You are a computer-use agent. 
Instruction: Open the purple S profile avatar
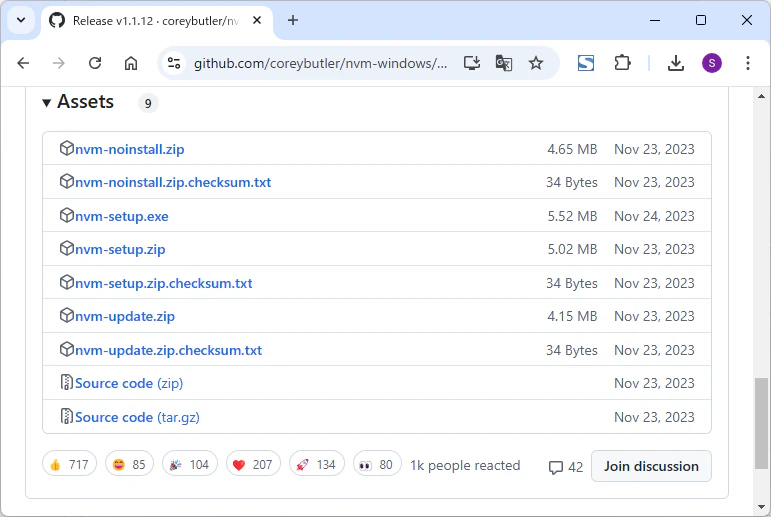pyautogui.click(x=712, y=63)
